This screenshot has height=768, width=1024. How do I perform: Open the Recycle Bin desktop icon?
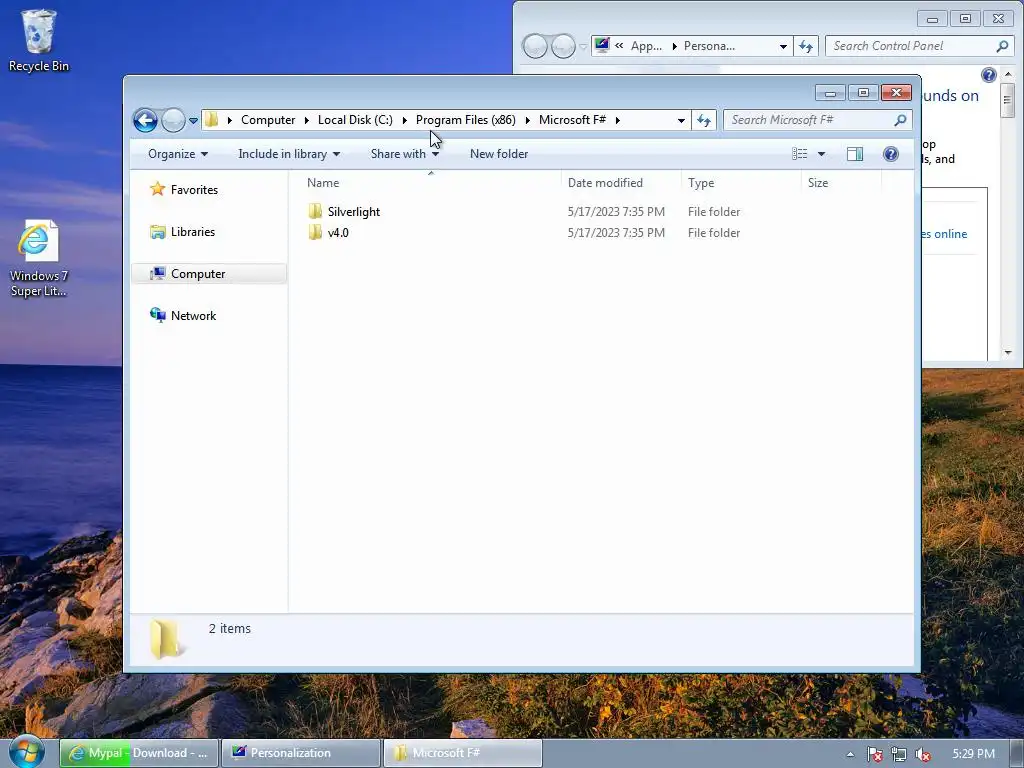pos(39,40)
